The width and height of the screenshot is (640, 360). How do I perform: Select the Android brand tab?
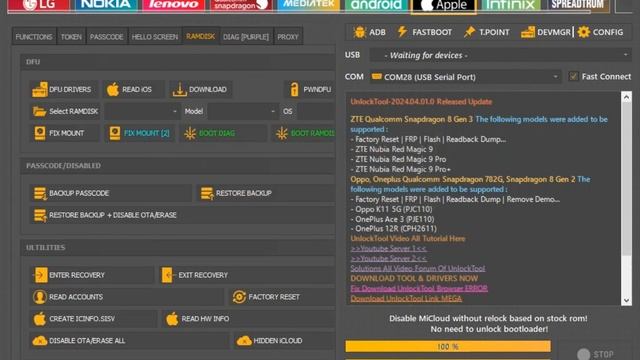coord(376,5)
